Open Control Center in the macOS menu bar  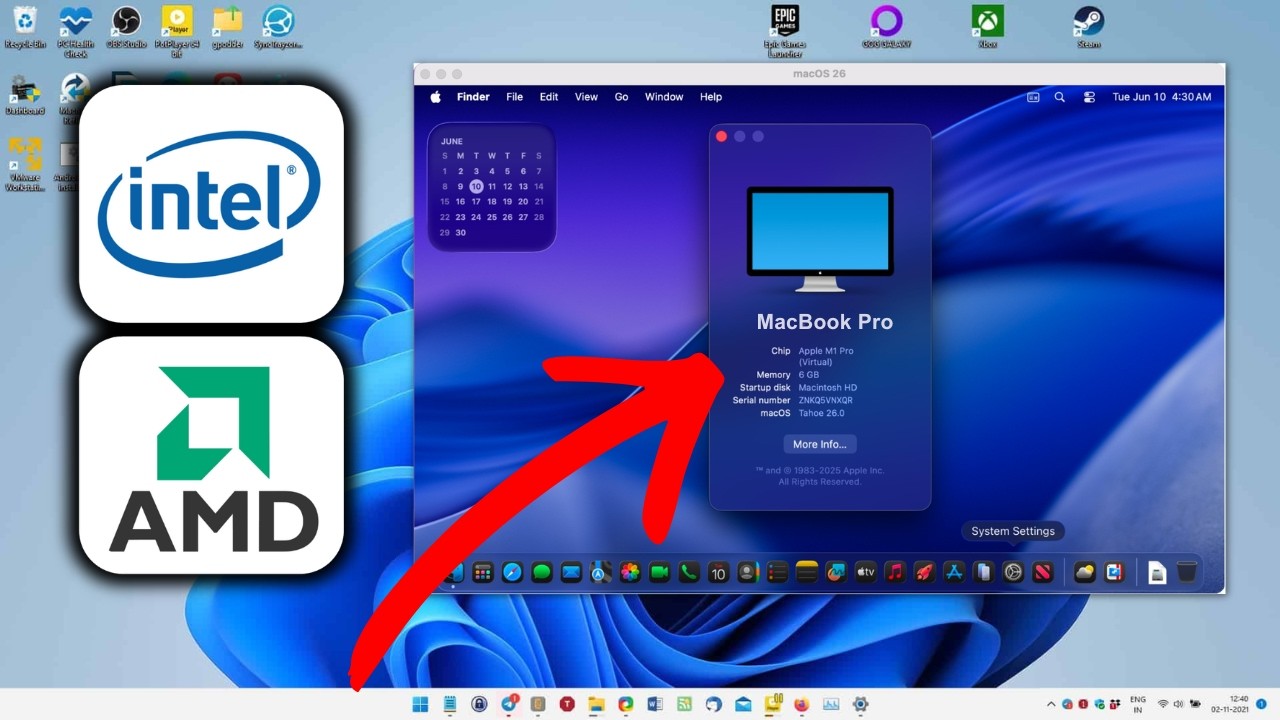click(x=1090, y=97)
